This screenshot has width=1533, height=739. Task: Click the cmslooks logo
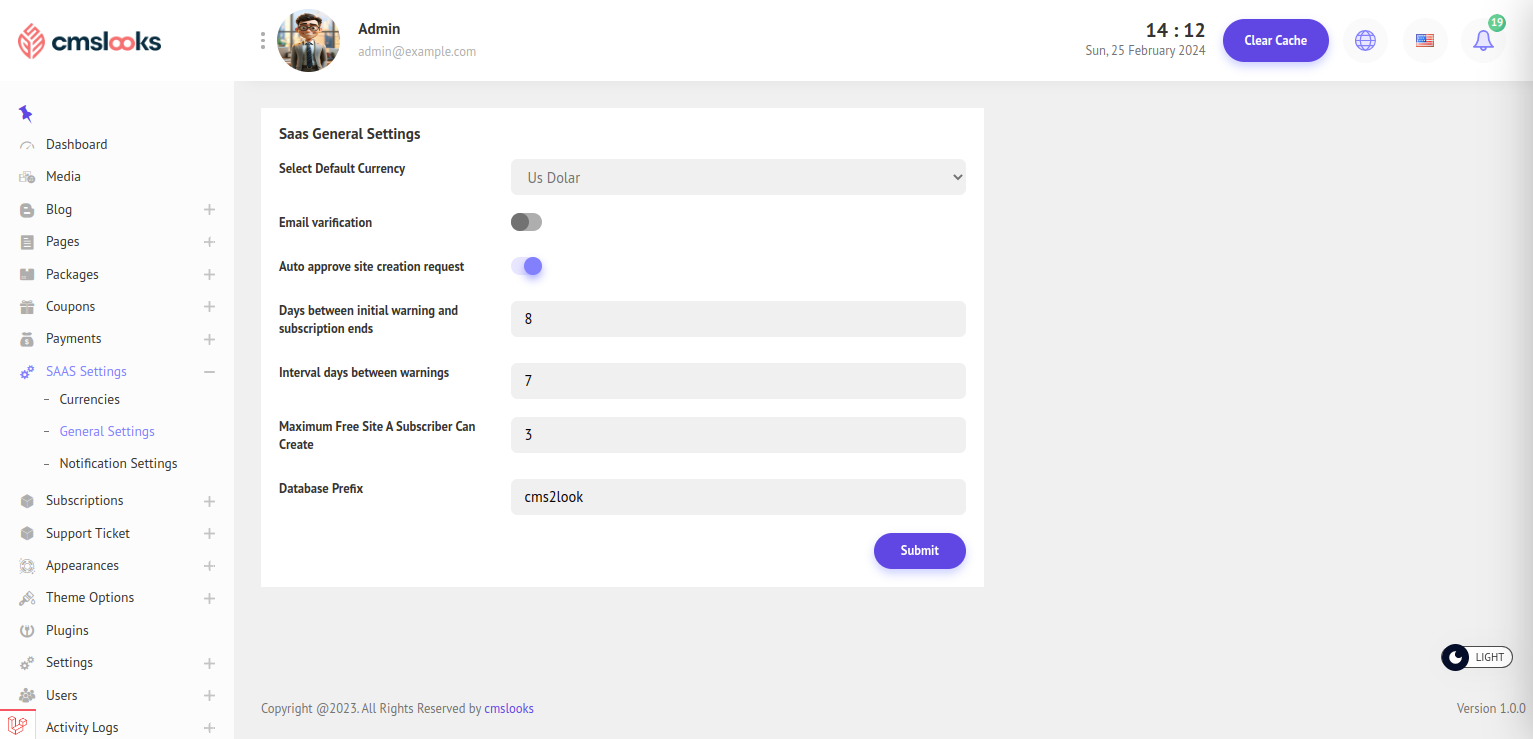[90, 41]
